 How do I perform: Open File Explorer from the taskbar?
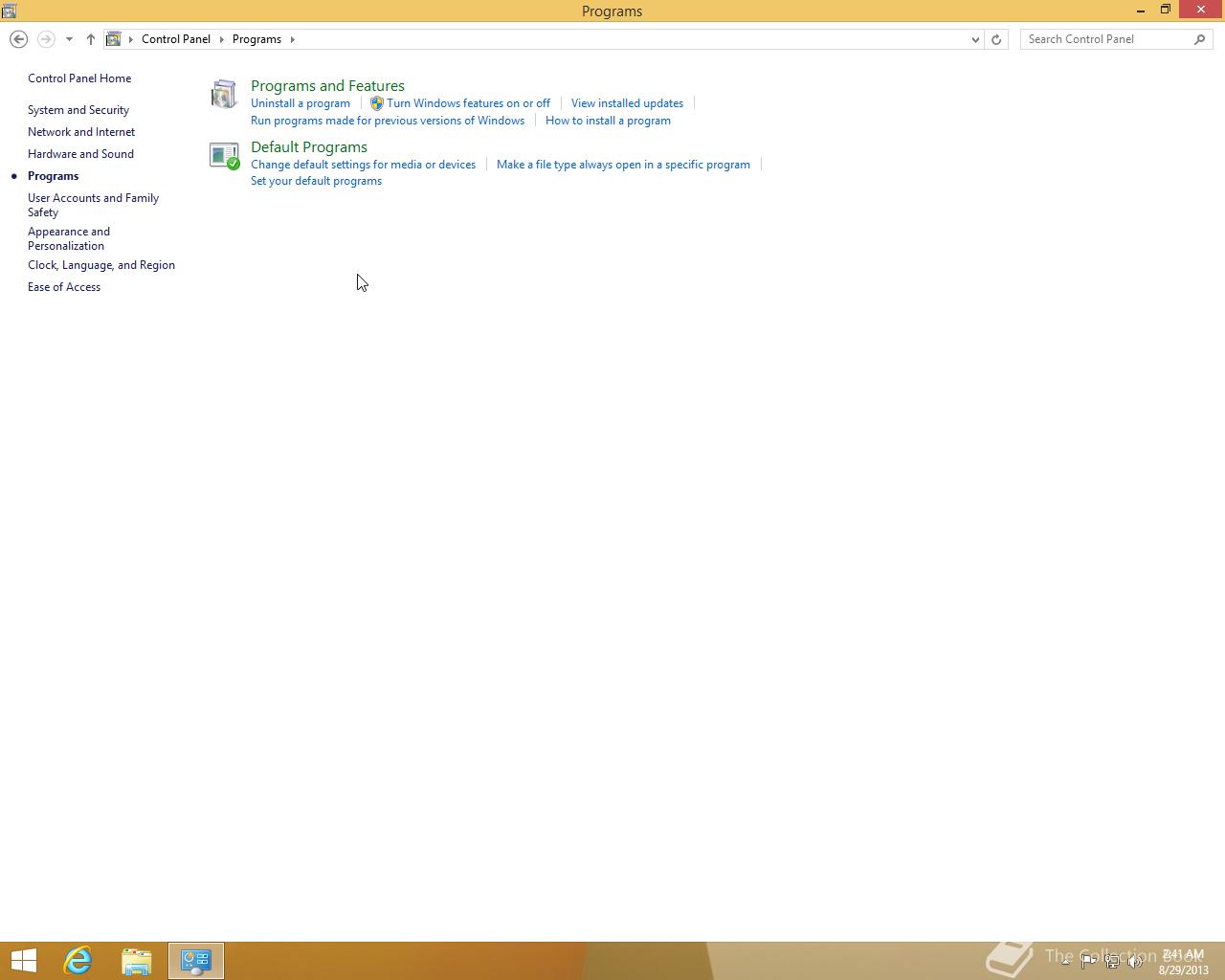[x=137, y=961]
